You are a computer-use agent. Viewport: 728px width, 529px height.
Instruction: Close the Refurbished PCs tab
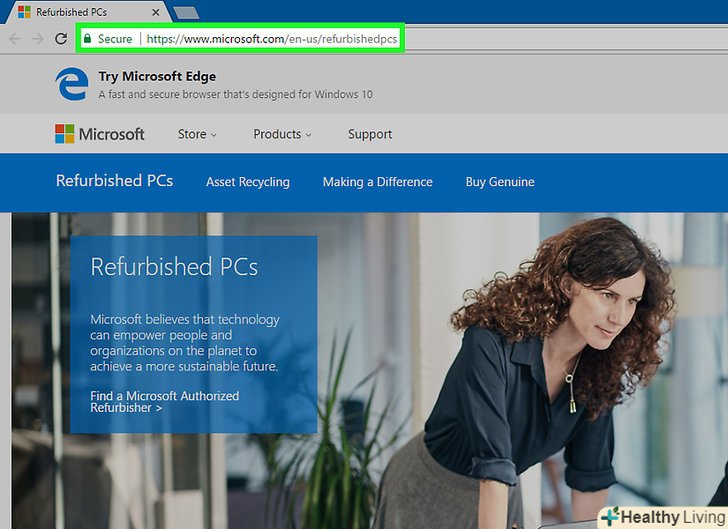coord(155,12)
